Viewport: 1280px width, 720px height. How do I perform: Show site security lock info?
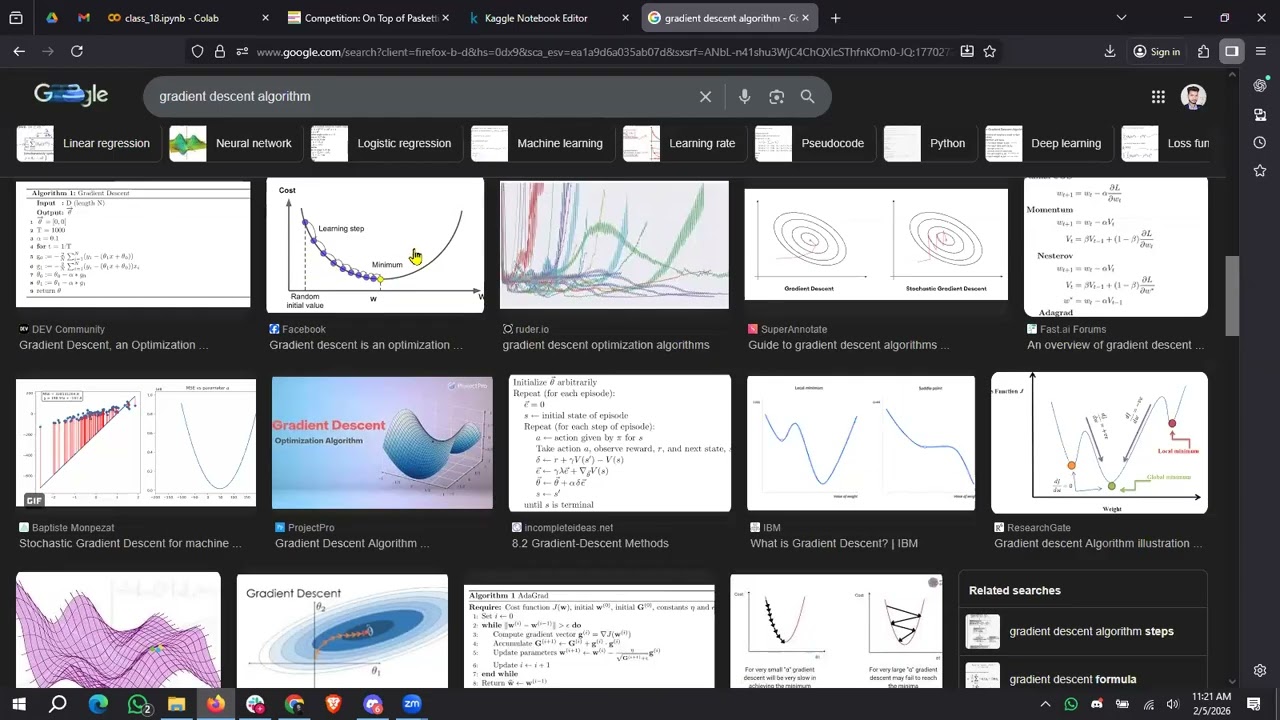point(219,51)
